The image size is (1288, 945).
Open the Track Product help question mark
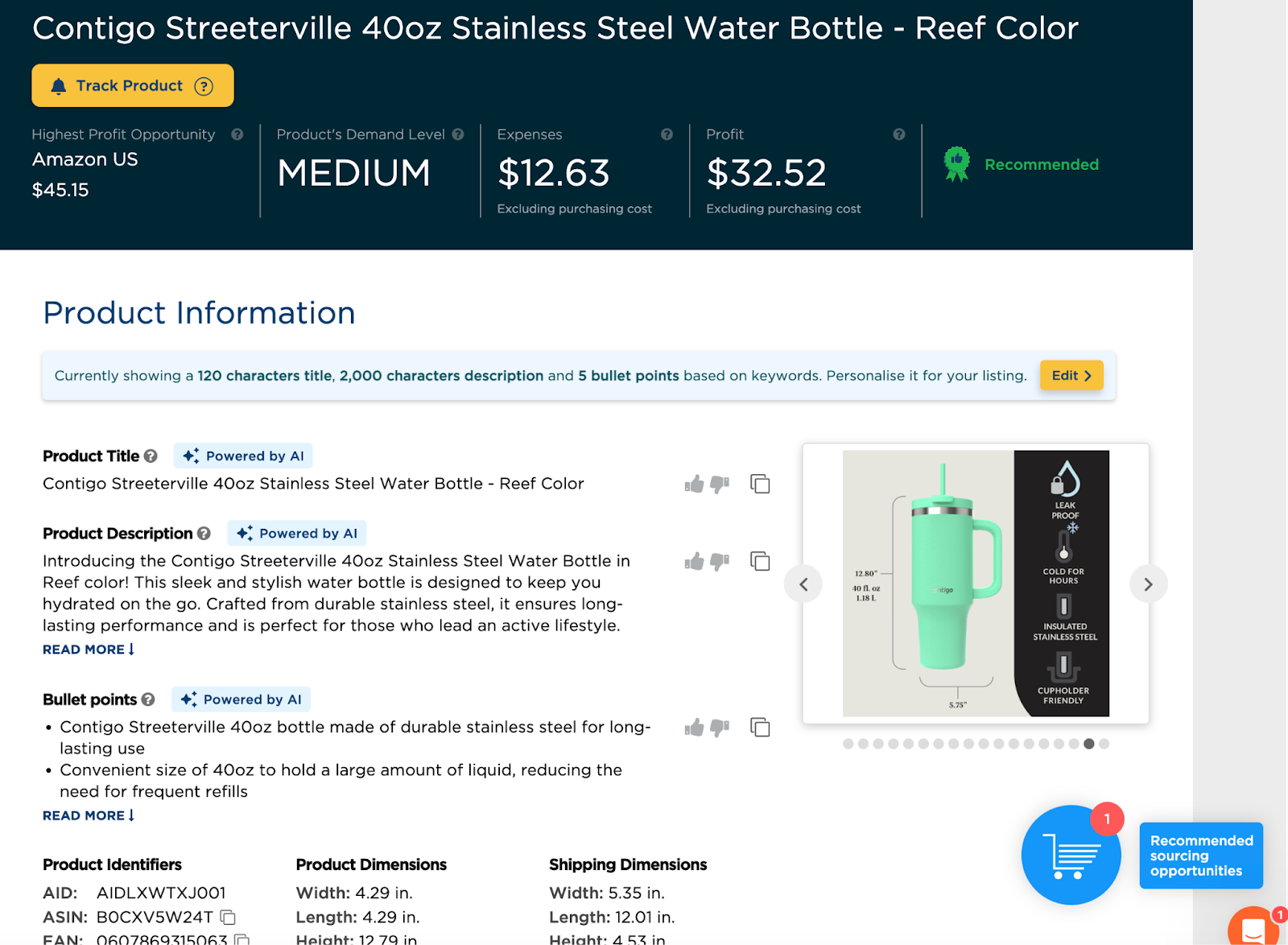[204, 86]
